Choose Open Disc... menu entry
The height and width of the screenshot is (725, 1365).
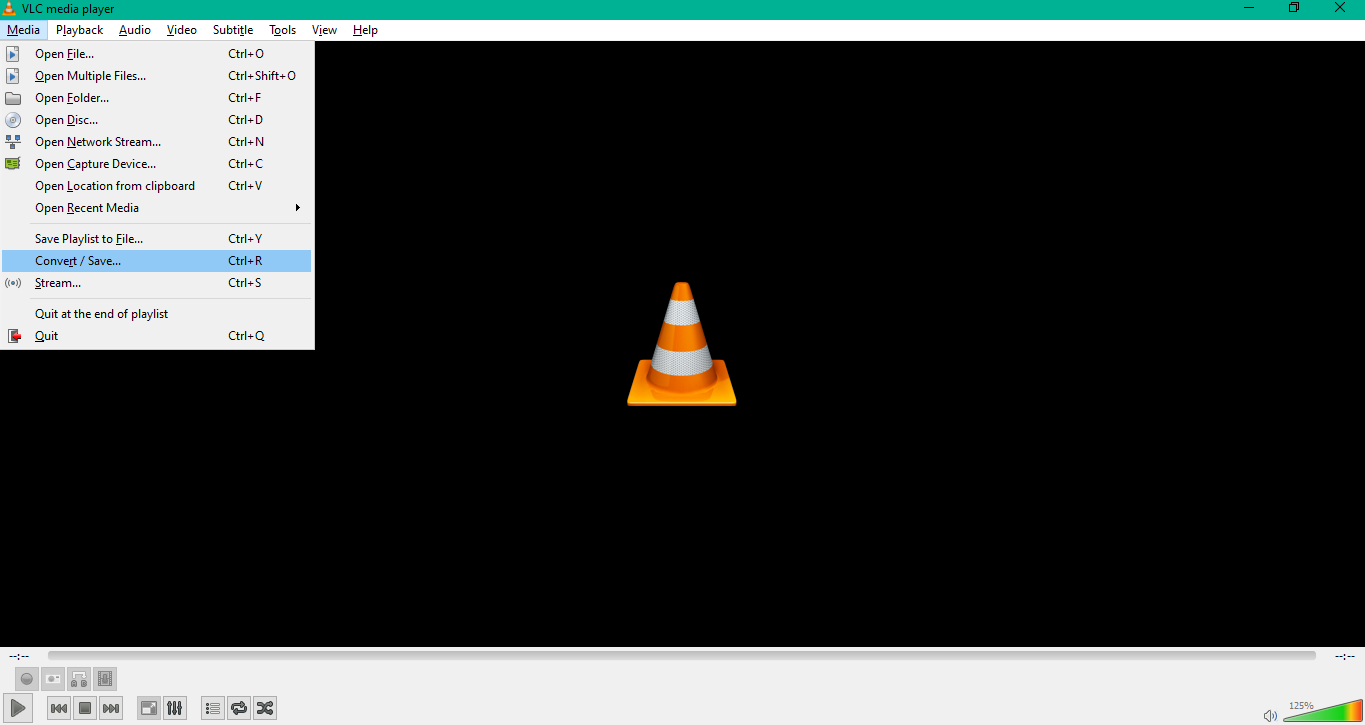pyautogui.click(x=157, y=120)
